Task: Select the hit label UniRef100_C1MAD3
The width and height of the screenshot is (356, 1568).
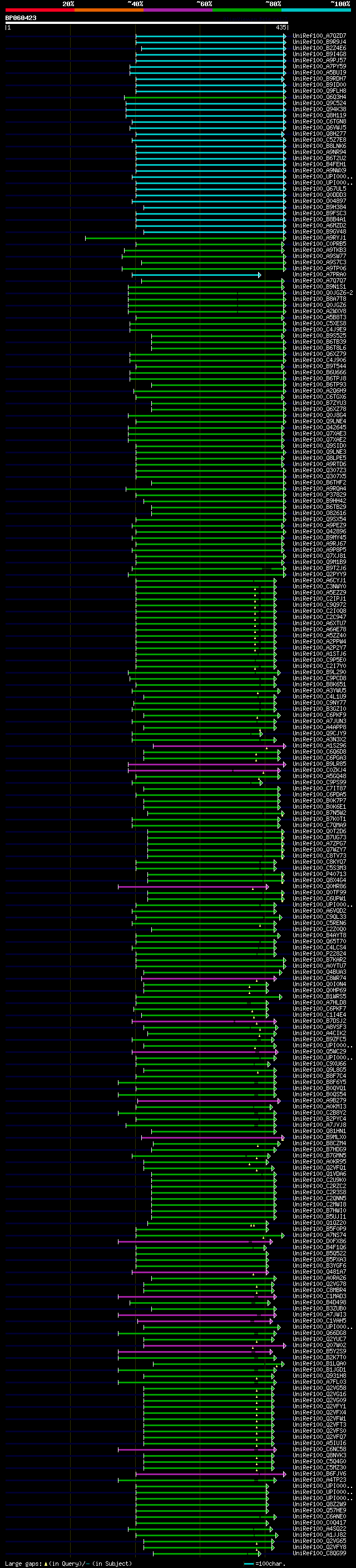Action: pyautogui.click(x=319, y=1297)
